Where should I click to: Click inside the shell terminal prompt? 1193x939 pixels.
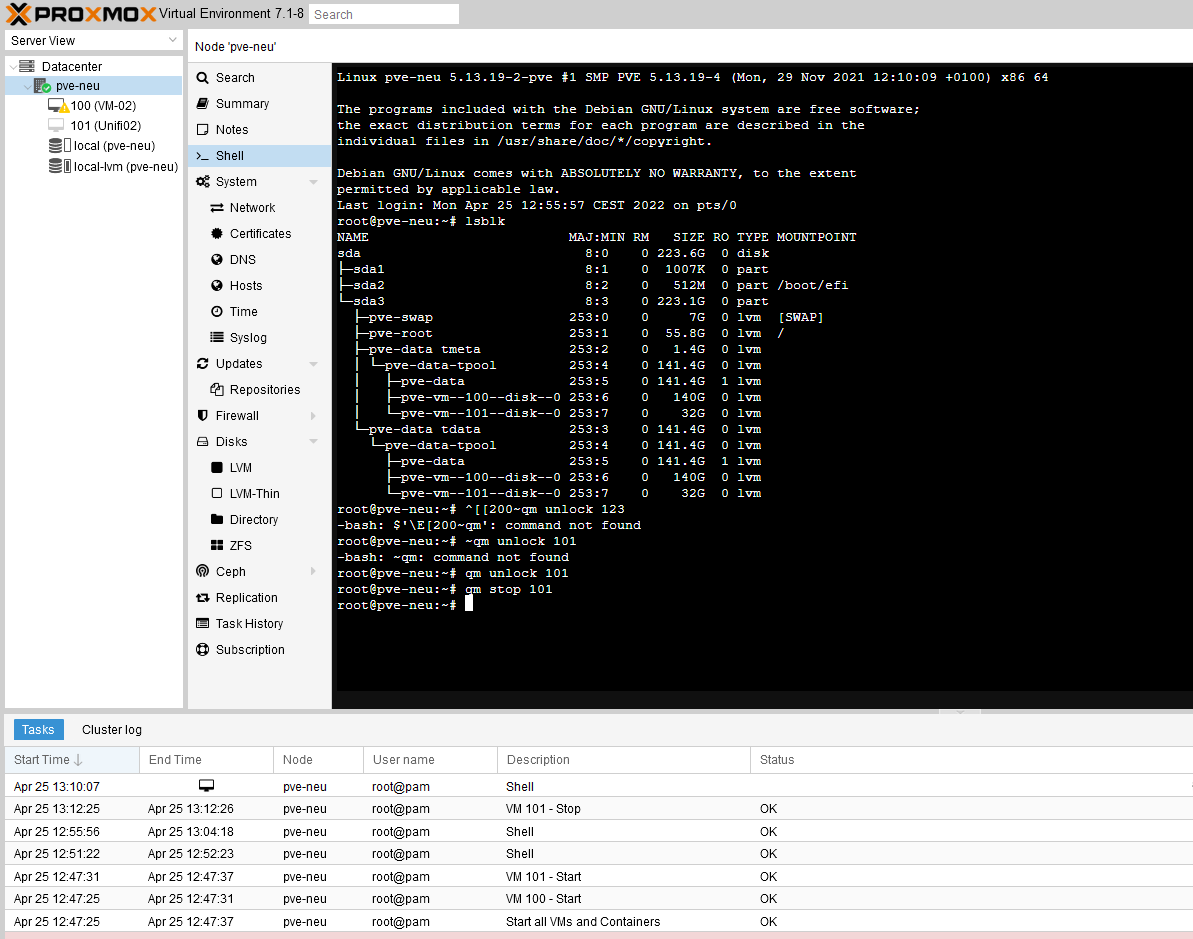(469, 604)
